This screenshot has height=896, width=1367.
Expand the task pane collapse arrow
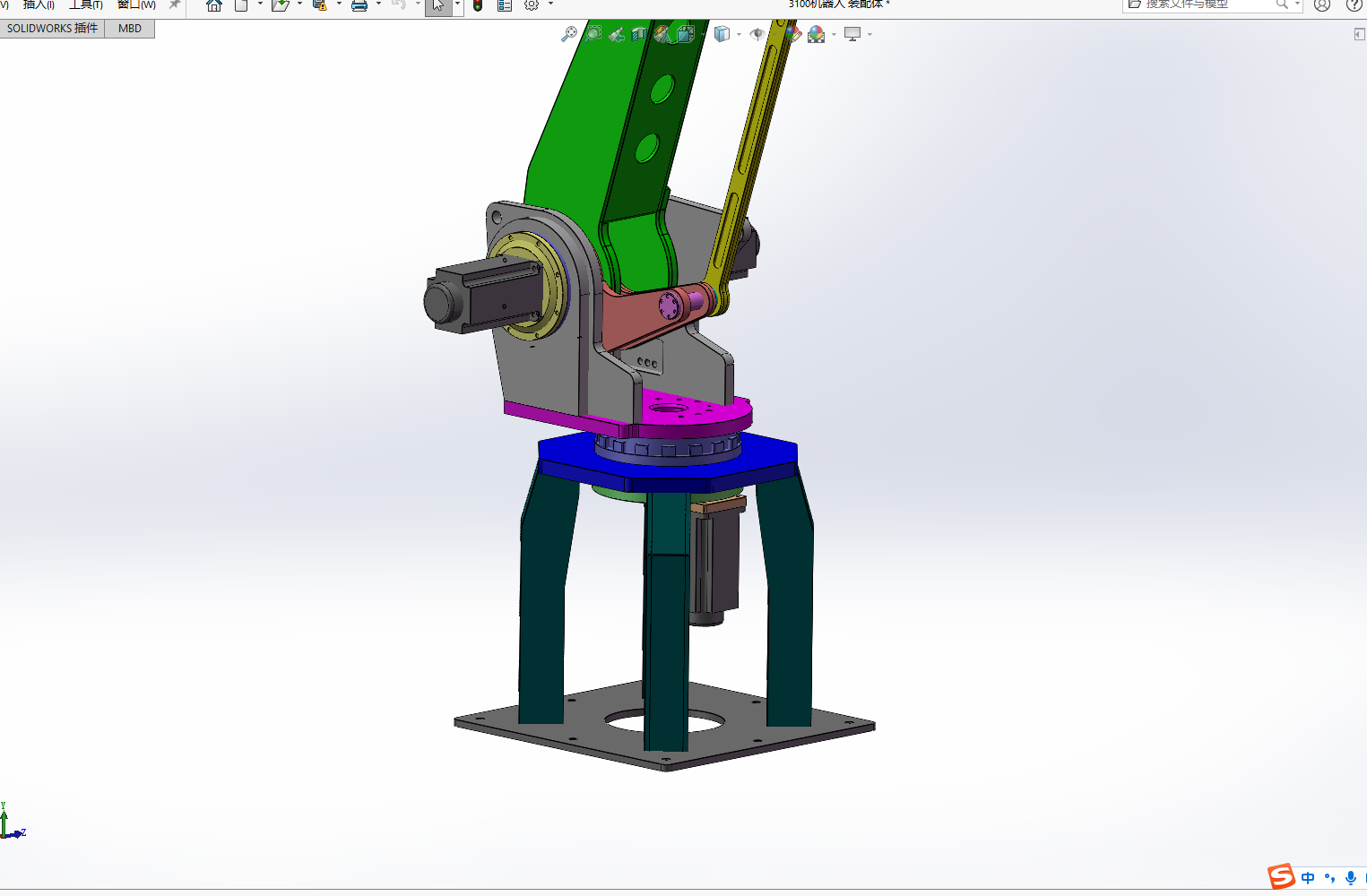coord(1359,34)
